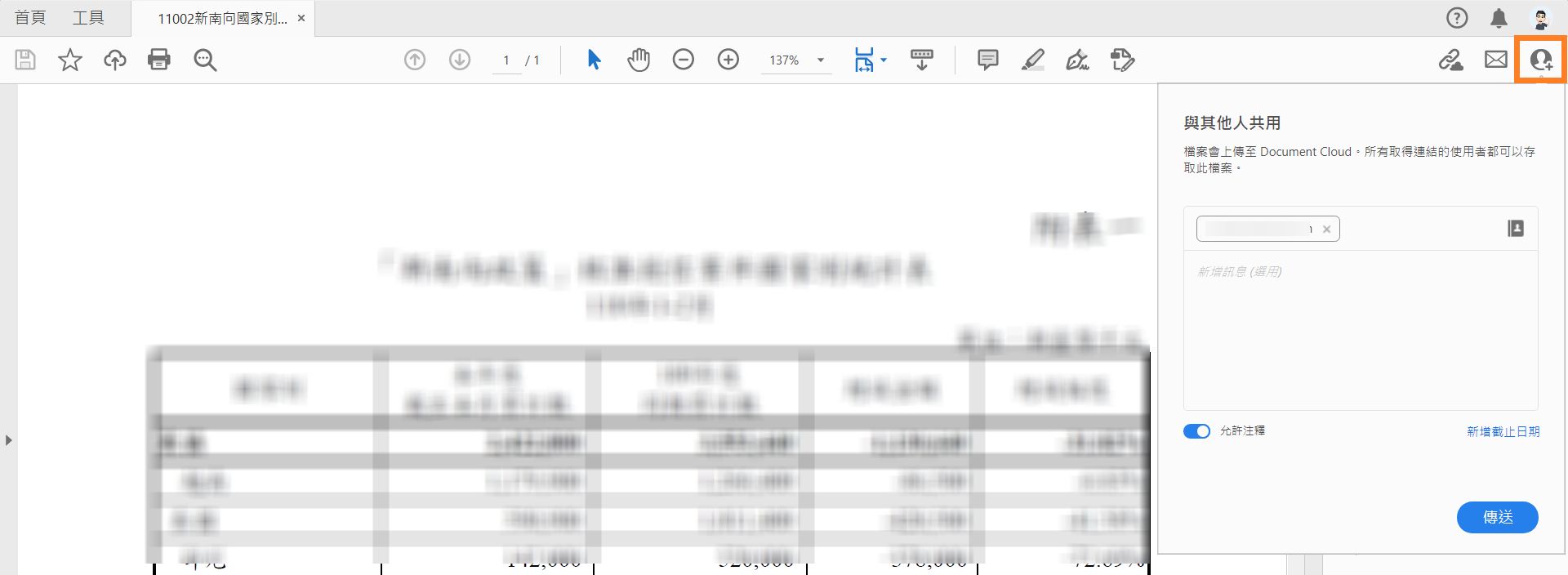The height and width of the screenshot is (575, 1568).
Task: Switch to the 工具 tab
Action: (x=88, y=18)
